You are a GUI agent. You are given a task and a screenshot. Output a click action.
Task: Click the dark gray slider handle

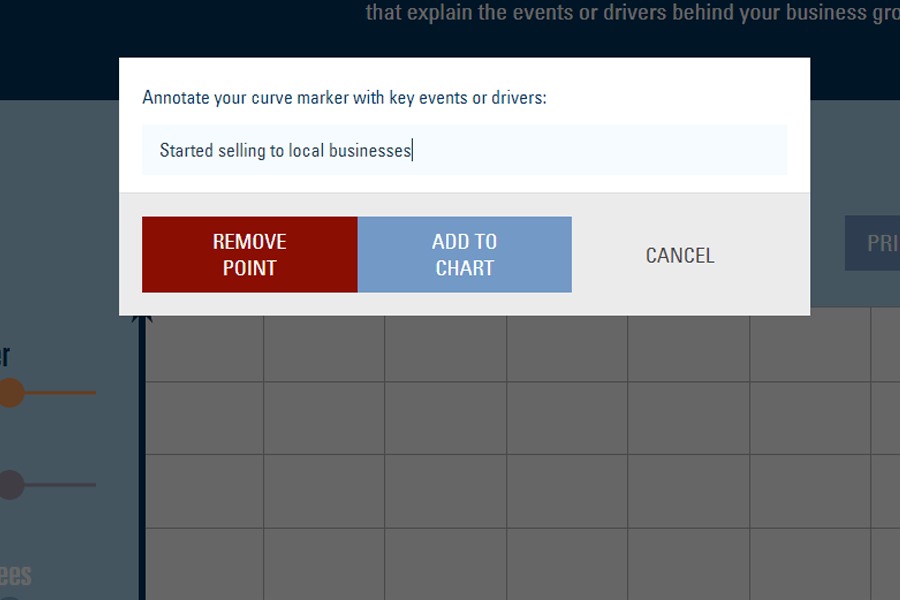point(10,485)
